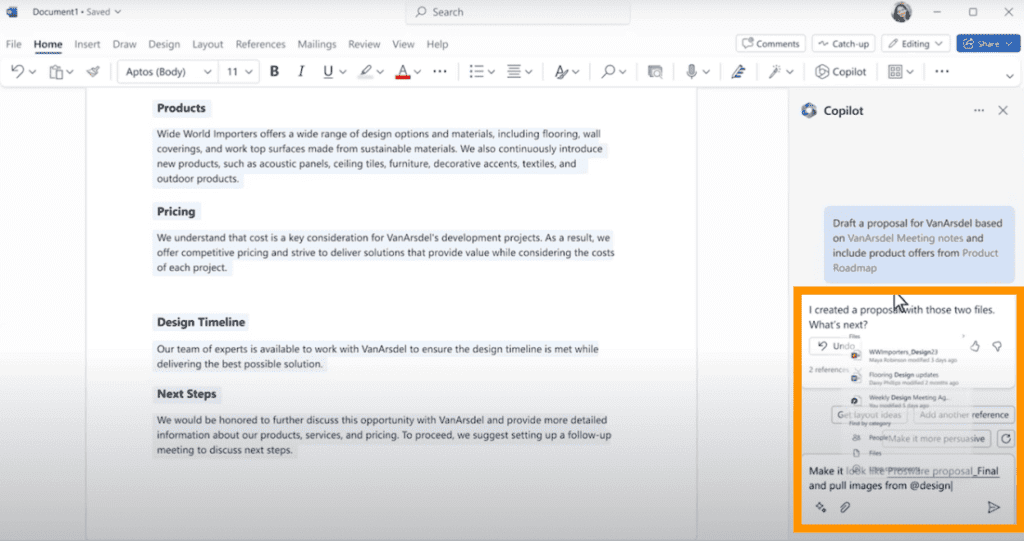Click the Dictate microphone icon
Image resolution: width=1024 pixels, height=545 pixels.
pos(692,72)
